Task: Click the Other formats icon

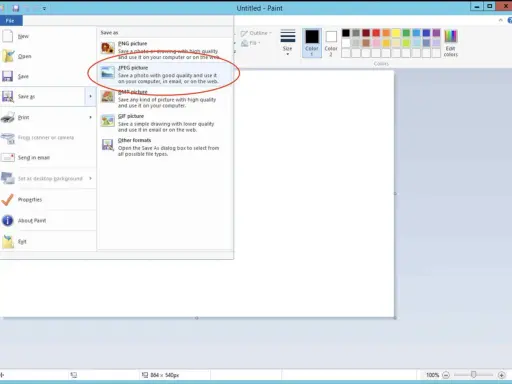Action: (108, 145)
